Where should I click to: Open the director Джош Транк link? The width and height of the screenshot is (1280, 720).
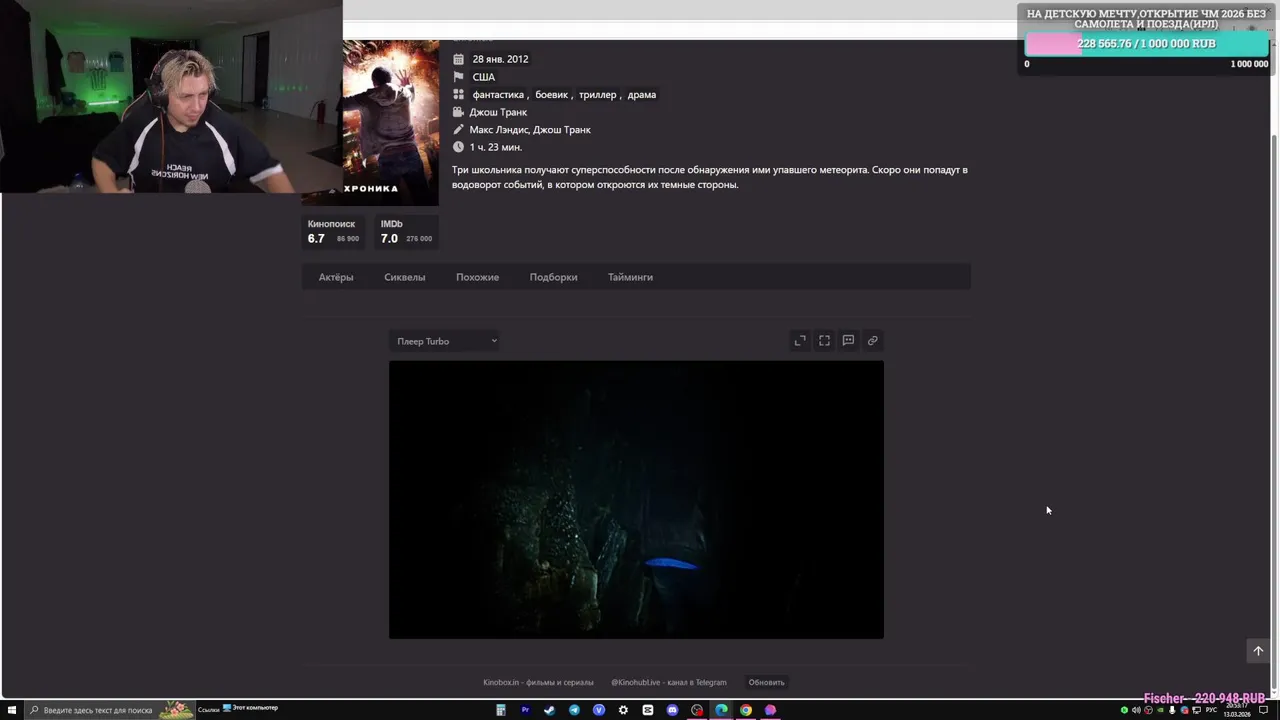498,112
